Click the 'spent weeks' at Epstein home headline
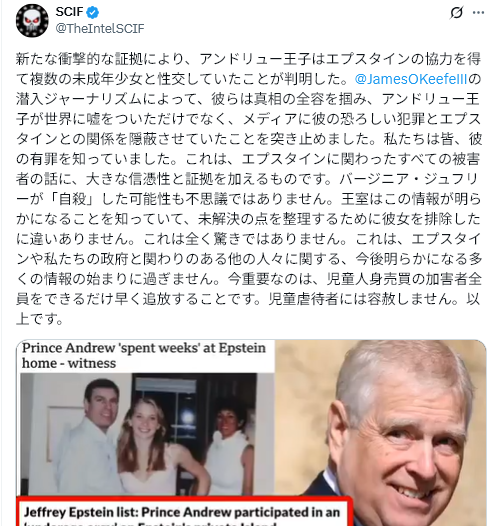The image size is (496, 526). (x=144, y=355)
